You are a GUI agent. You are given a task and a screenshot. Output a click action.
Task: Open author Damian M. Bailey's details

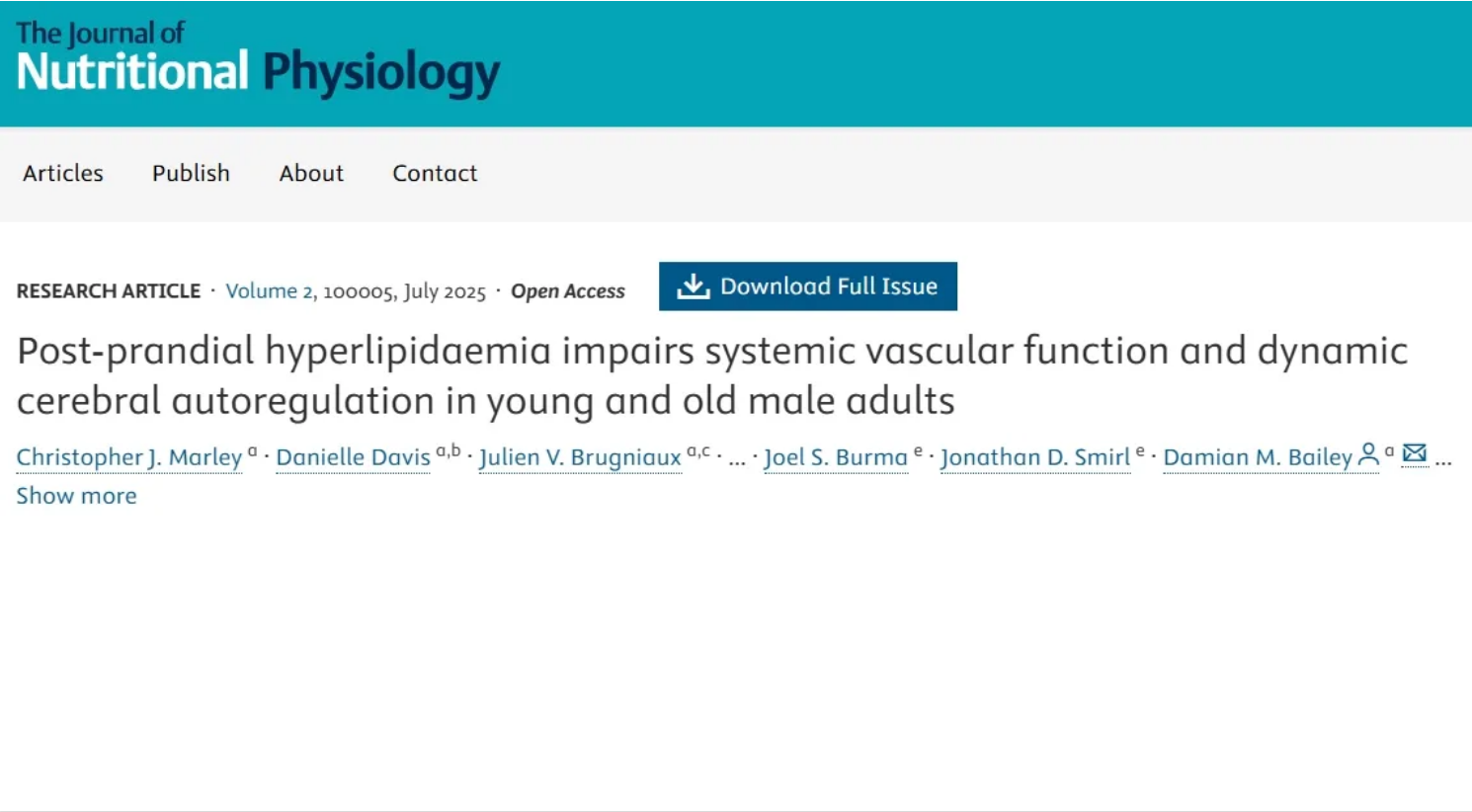pyautogui.click(x=1257, y=457)
